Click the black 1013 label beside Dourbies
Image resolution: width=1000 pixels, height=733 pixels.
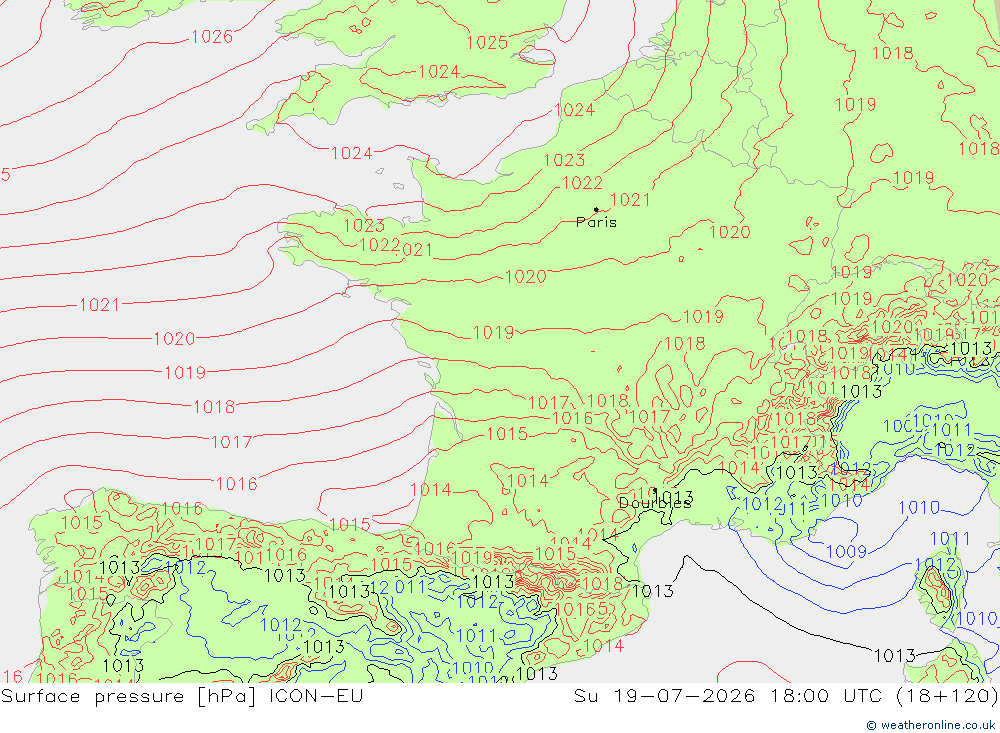673,497
